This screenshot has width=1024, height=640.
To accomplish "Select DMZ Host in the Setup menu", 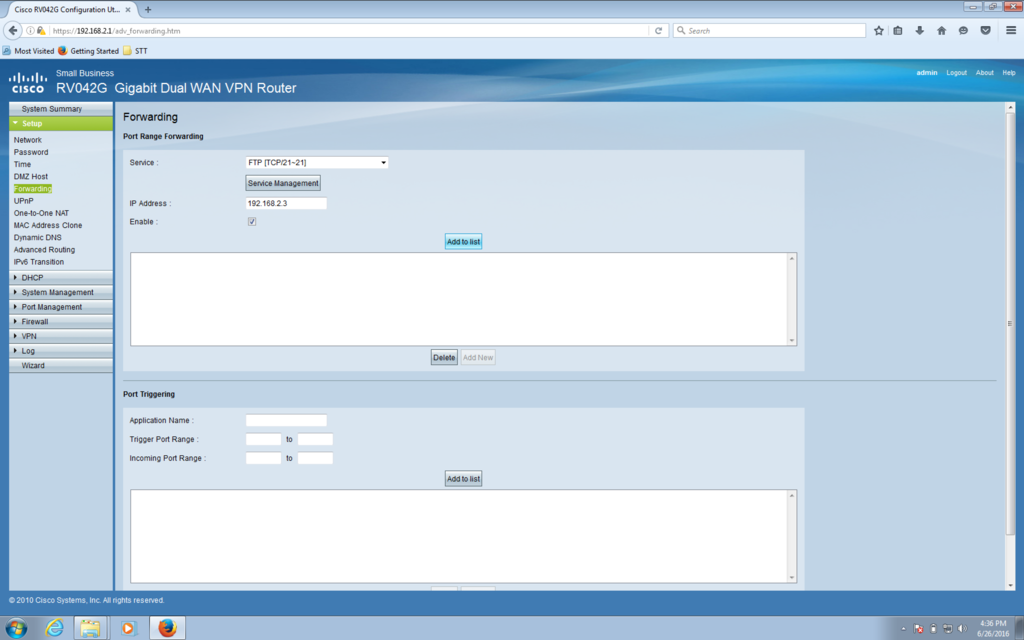I will click(x=31, y=177).
